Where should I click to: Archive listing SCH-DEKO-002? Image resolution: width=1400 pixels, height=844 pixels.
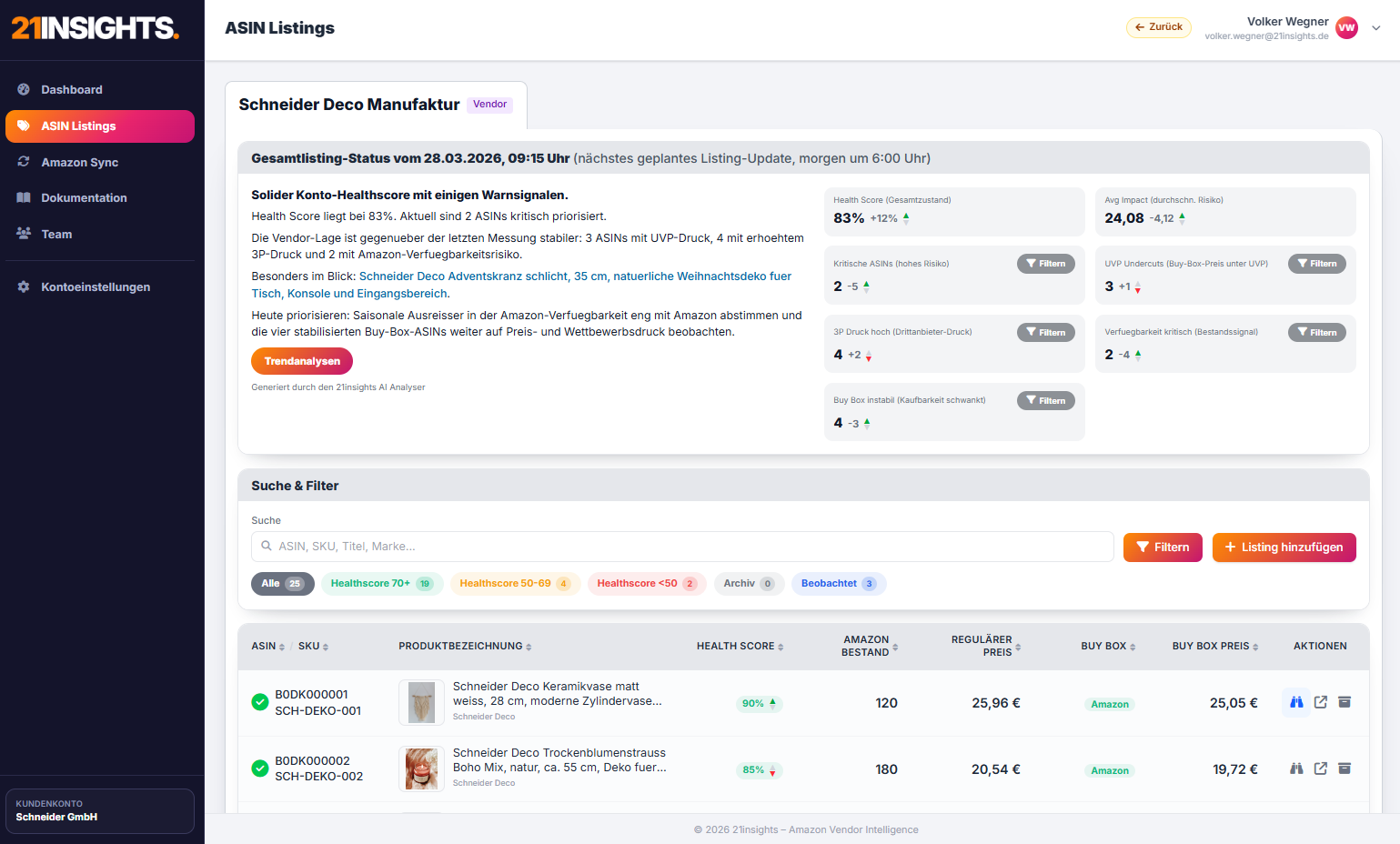pyautogui.click(x=1345, y=769)
